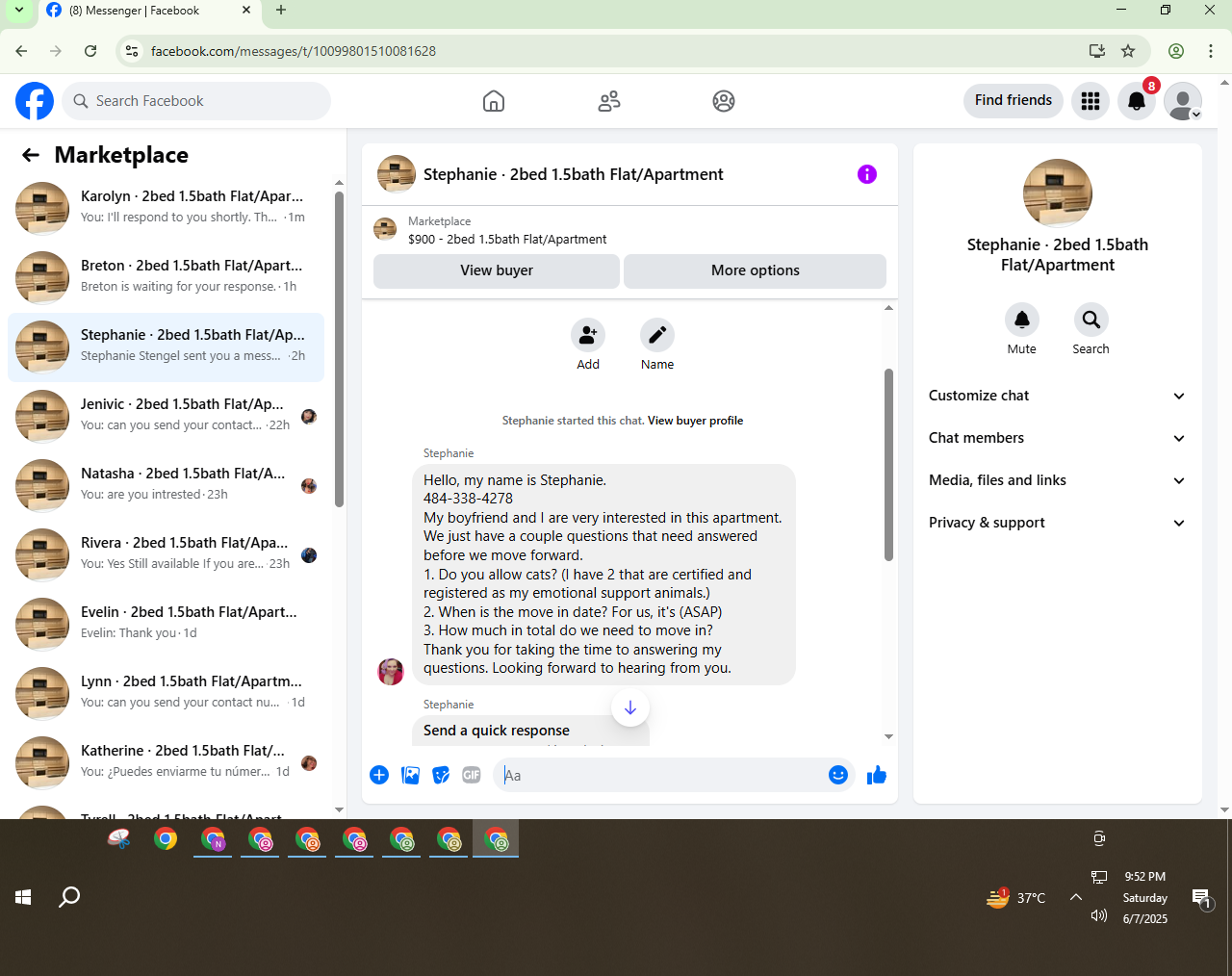The width and height of the screenshot is (1232, 976).
Task: Open the notifications bell with badge 8
Action: coord(1137,101)
